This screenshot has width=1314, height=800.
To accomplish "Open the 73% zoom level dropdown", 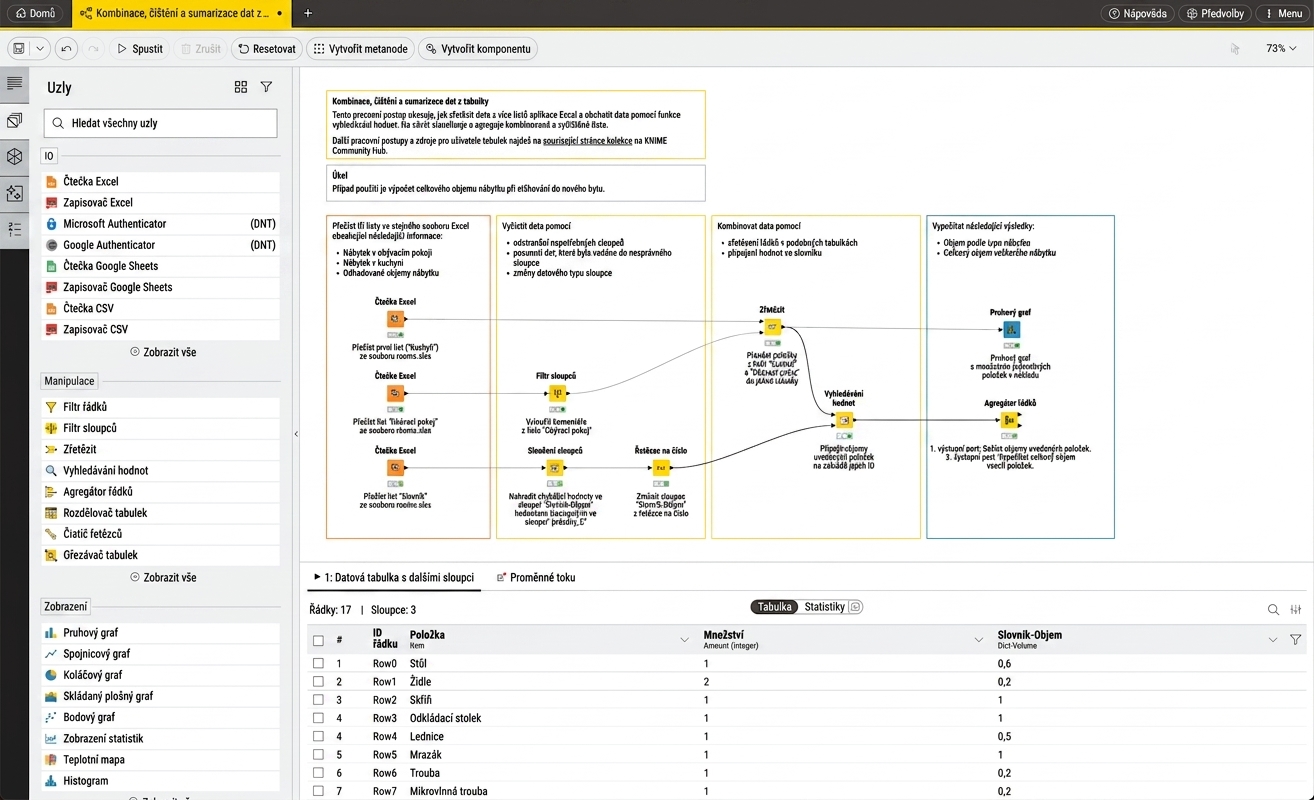I will pyautogui.click(x=1281, y=49).
